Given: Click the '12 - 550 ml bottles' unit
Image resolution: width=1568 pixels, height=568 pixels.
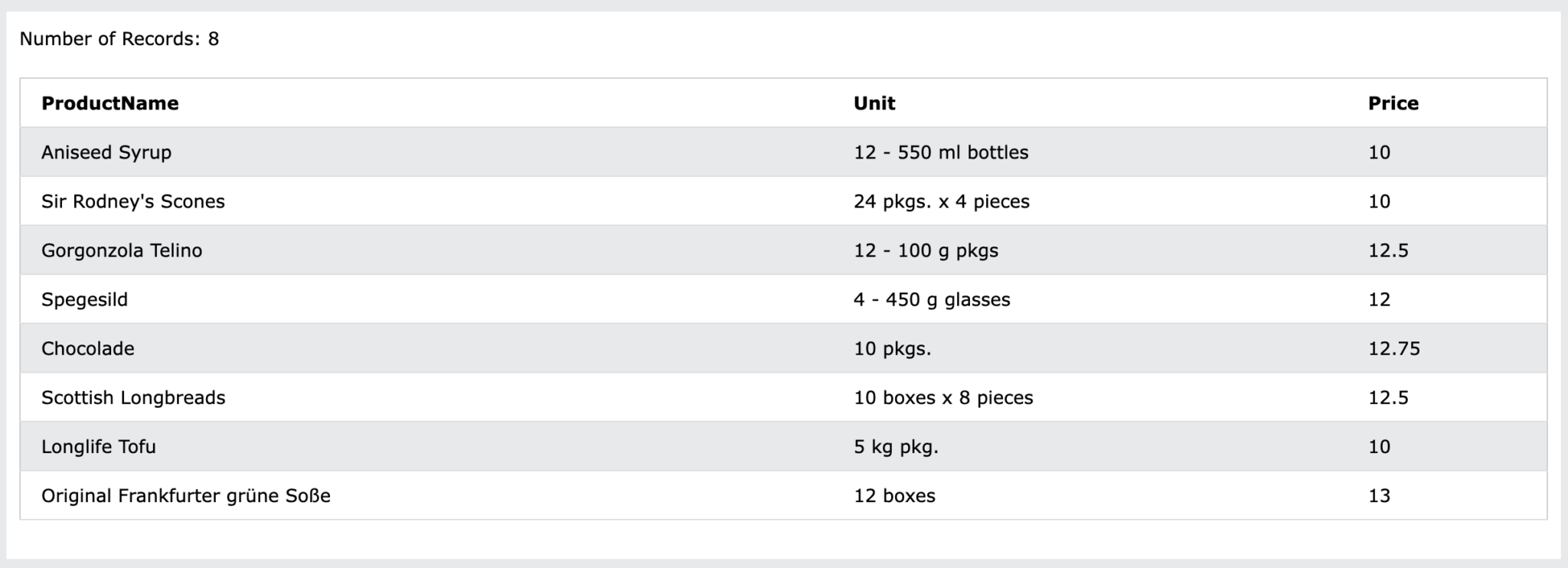Looking at the screenshot, I should [x=941, y=152].
